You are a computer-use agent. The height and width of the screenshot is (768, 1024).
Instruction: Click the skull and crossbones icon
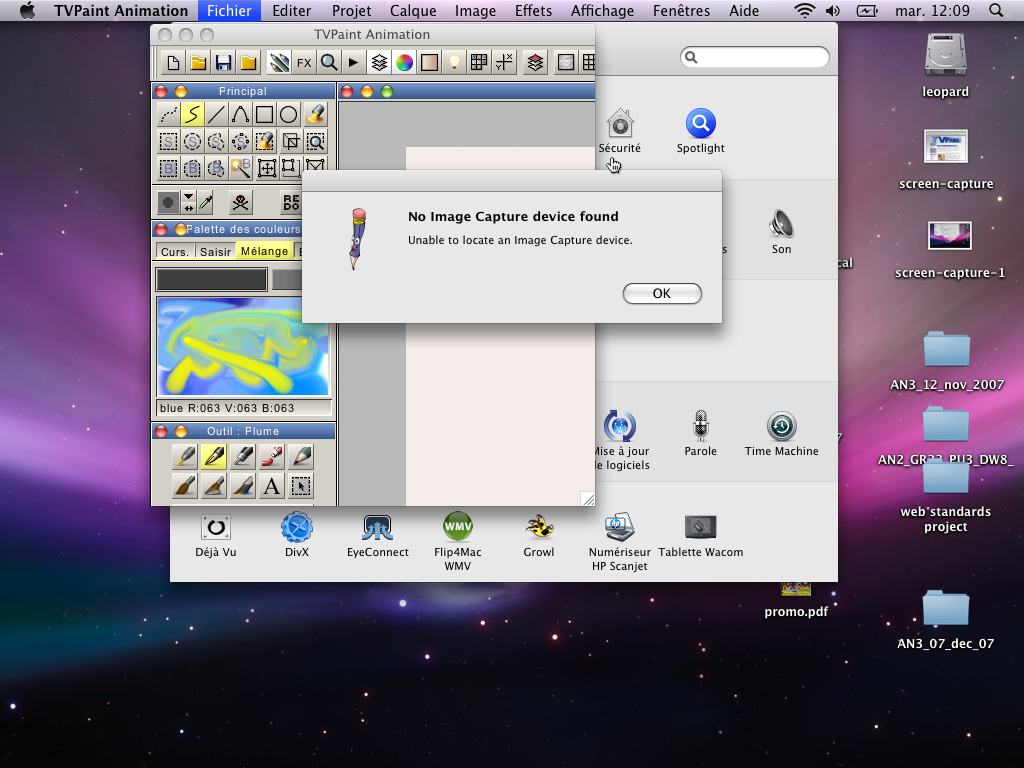point(240,202)
